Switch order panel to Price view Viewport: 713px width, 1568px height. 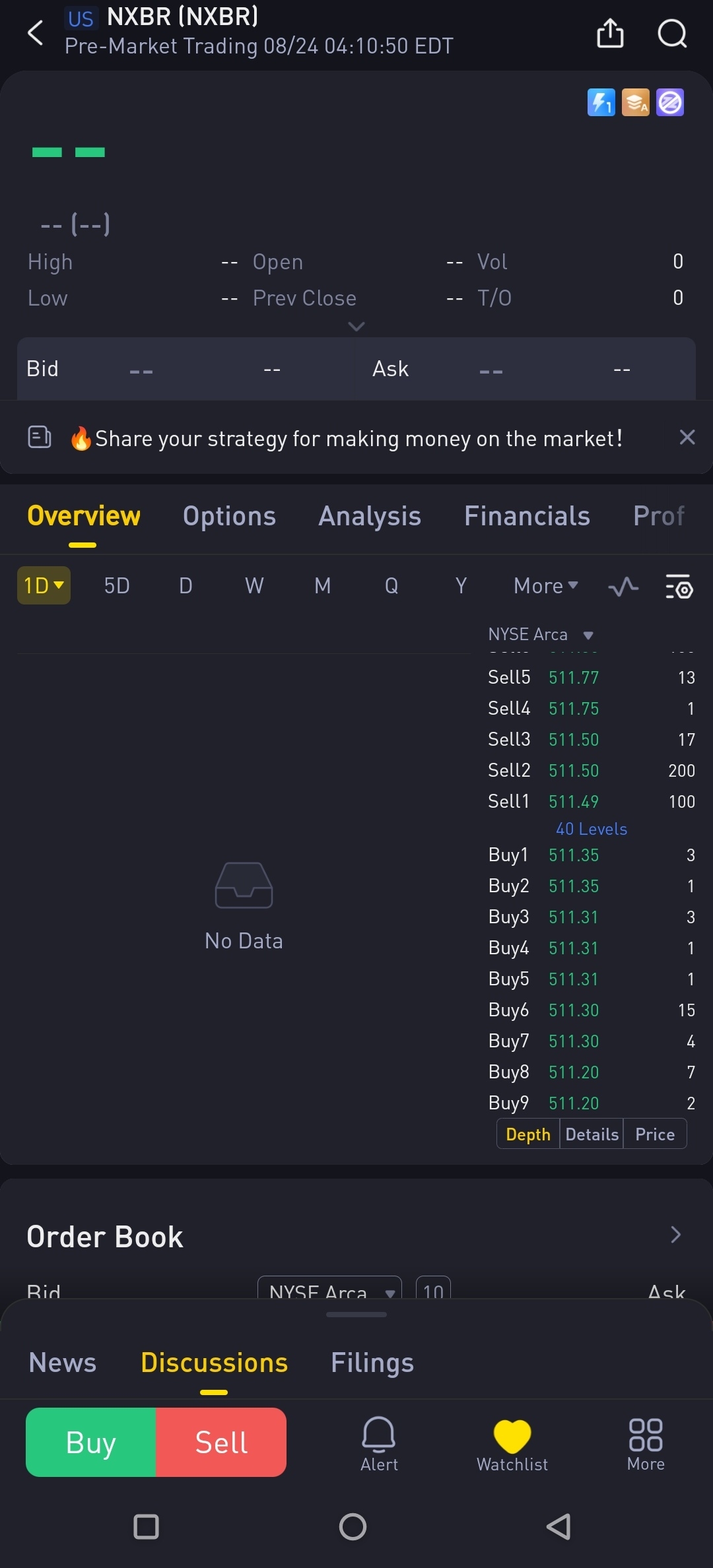click(x=655, y=1134)
